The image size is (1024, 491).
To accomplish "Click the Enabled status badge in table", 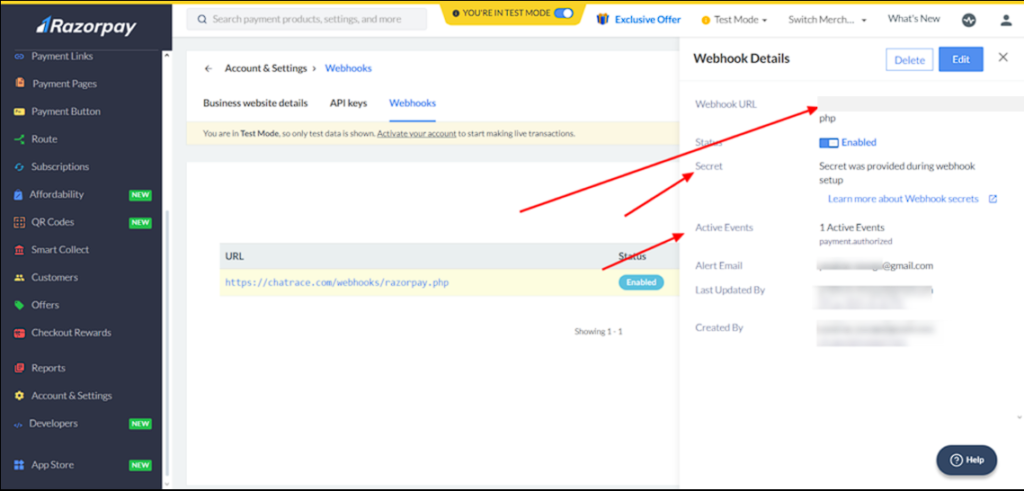I will pyautogui.click(x=641, y=283).
